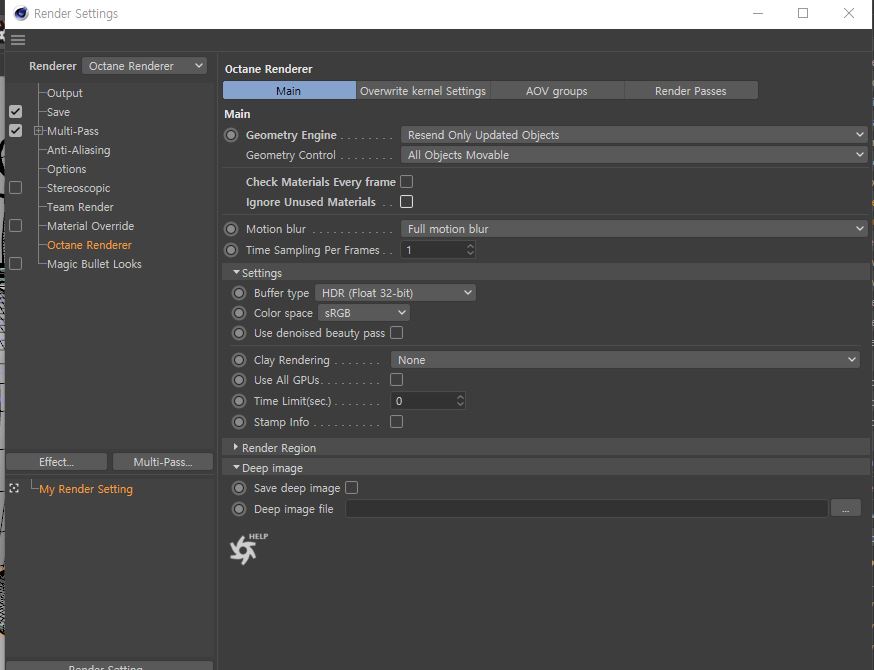This screenshot has height=670, width=874.
Task: Select Octane Renderer in the settings tree
Action: click(89, 245)
